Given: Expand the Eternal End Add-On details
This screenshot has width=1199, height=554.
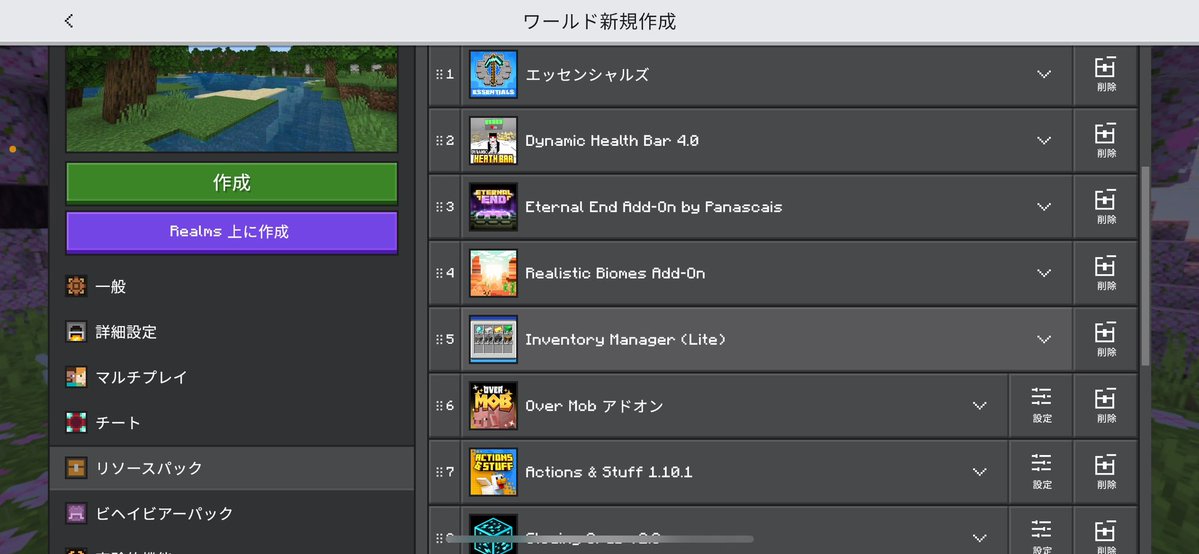Looking at the screenshot, I should pos(1044,207).
